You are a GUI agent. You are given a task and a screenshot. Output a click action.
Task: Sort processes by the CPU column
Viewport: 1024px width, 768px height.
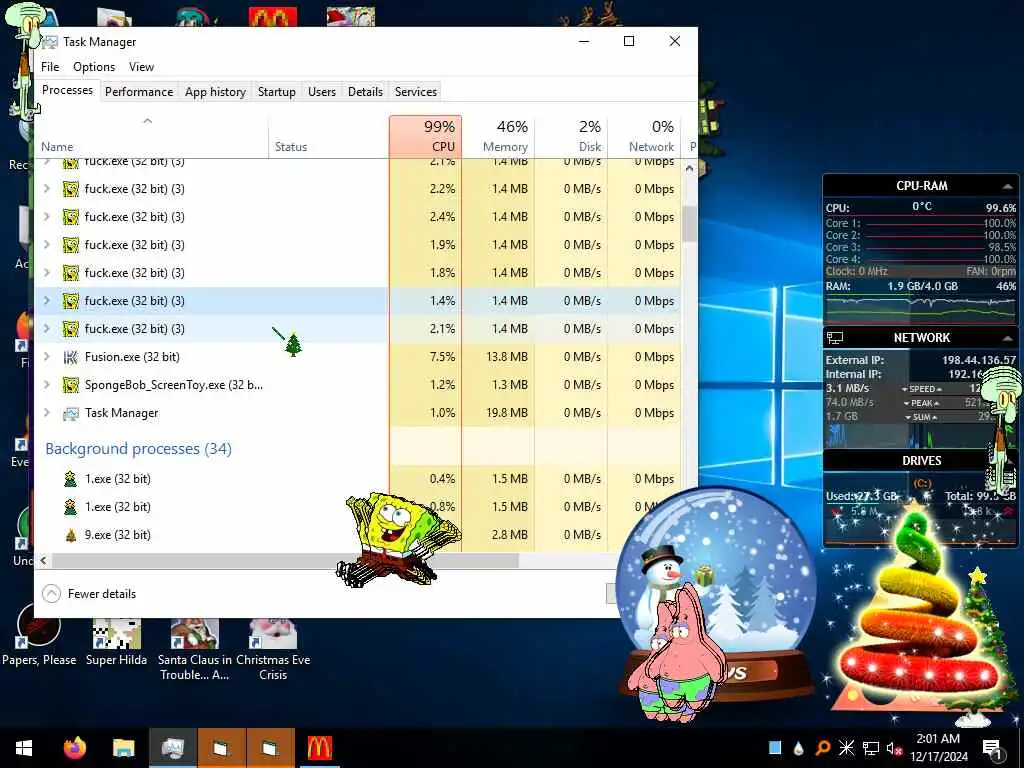pos(425,136)
